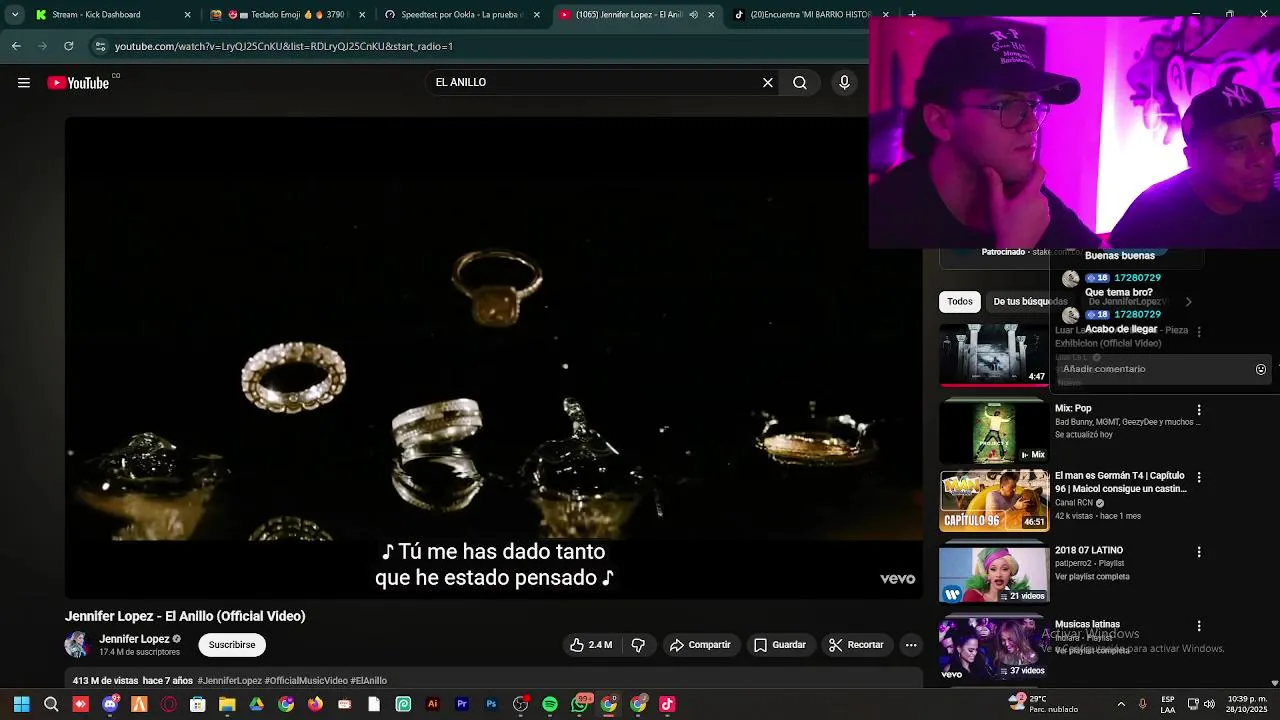The width and height of the screenshot is (1280, 720).
Task: Open the #ElAnillo hashtag
Action: tap(368, 681)
